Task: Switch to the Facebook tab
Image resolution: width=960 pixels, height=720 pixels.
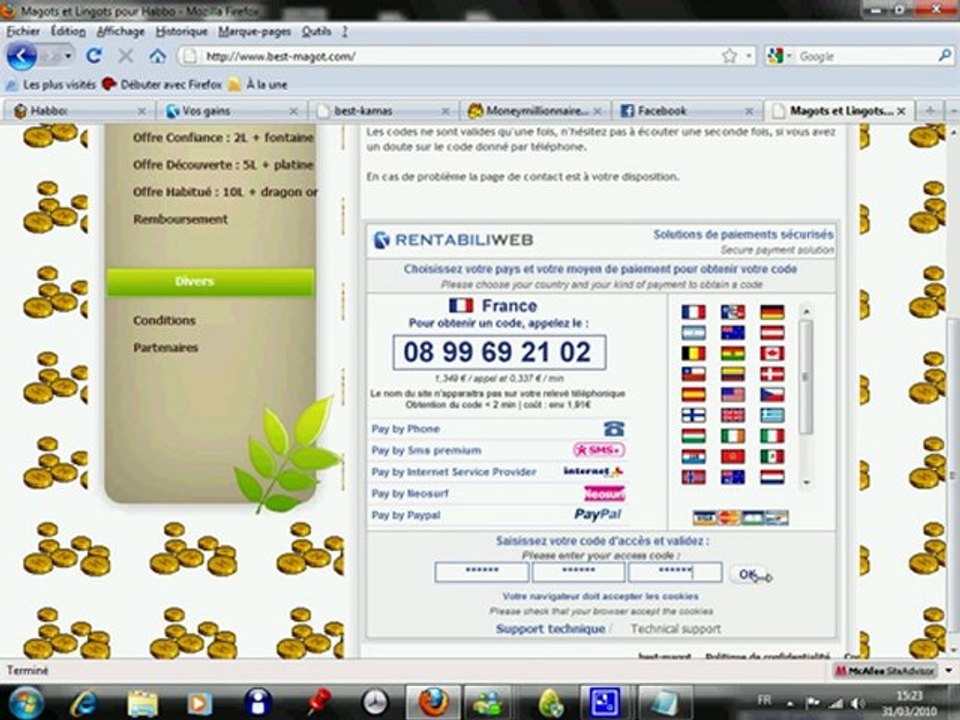Action: pos(686,111)
